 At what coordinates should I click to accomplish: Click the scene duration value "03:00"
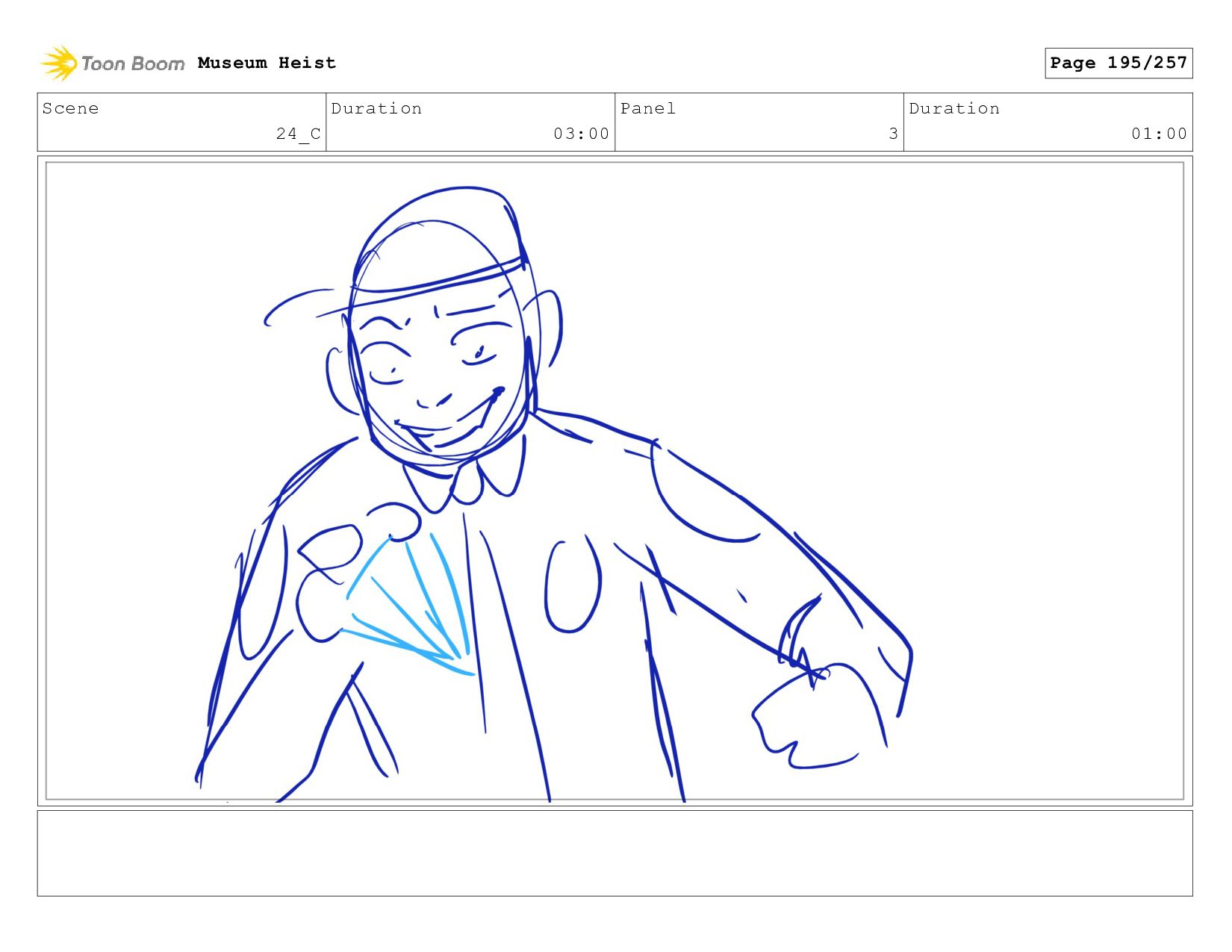click(582, 134)
